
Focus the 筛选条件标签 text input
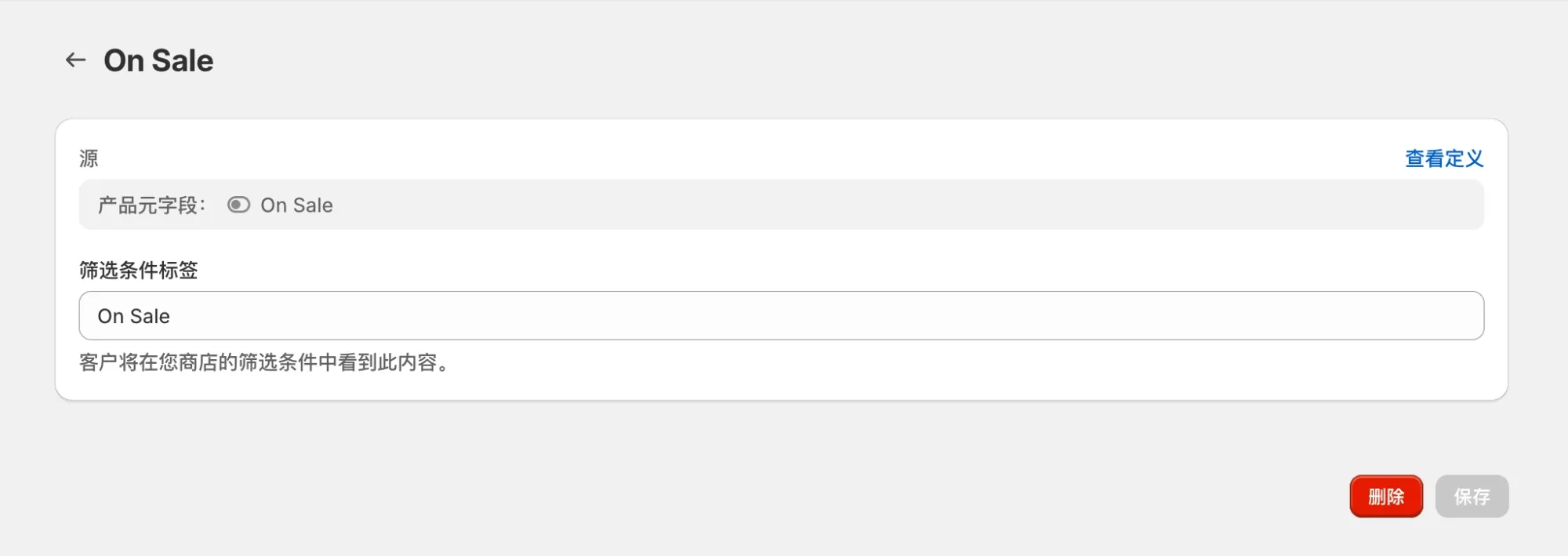click(x=781, y=316)
